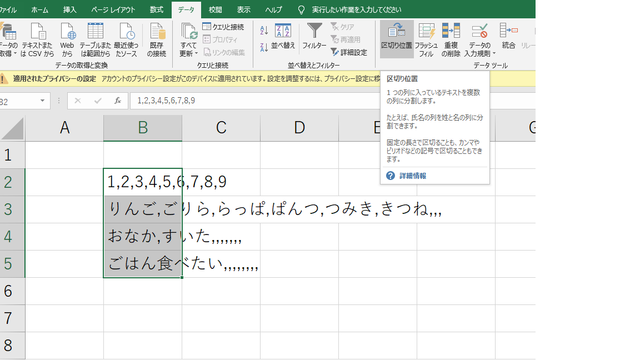The image size is (640, 360).
Task: Select the Data (データ) tab
Action: (186, 10)
